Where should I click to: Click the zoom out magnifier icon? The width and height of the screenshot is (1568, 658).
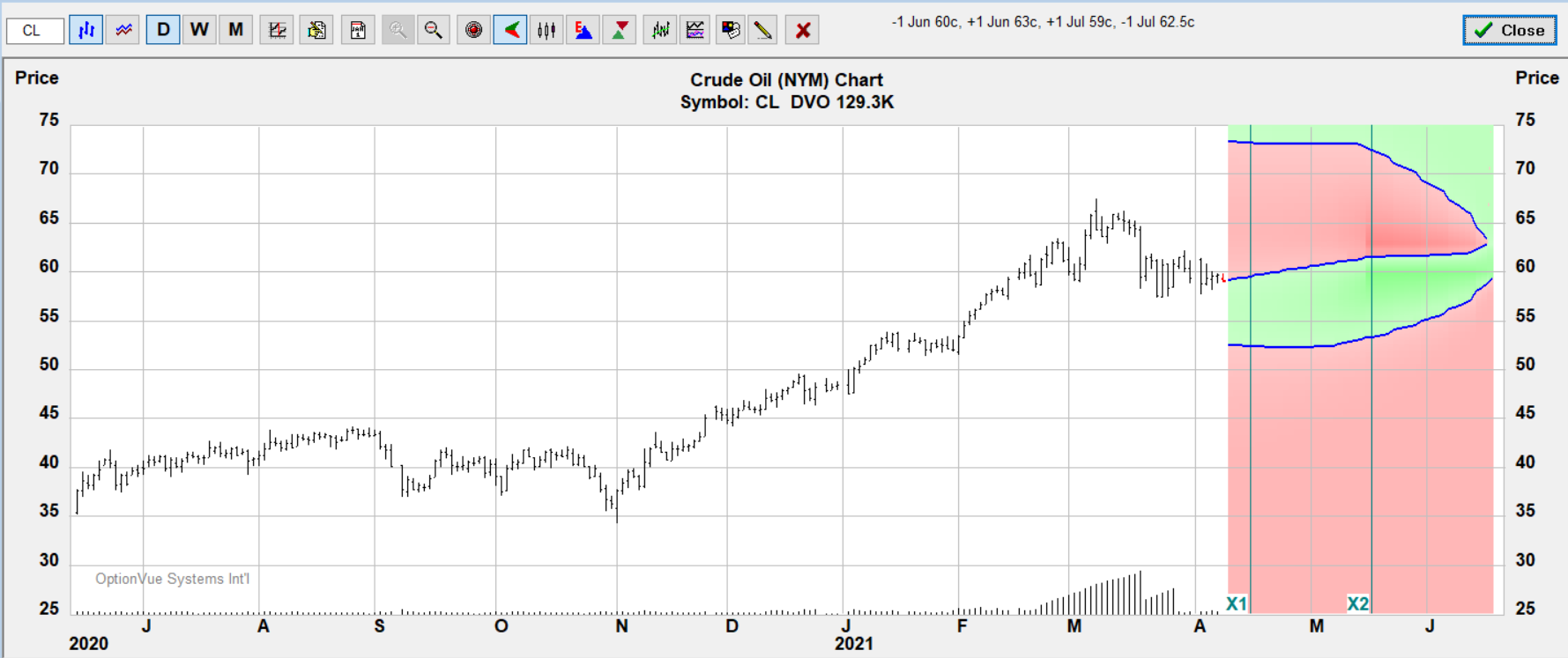click(x=434, y=30)
